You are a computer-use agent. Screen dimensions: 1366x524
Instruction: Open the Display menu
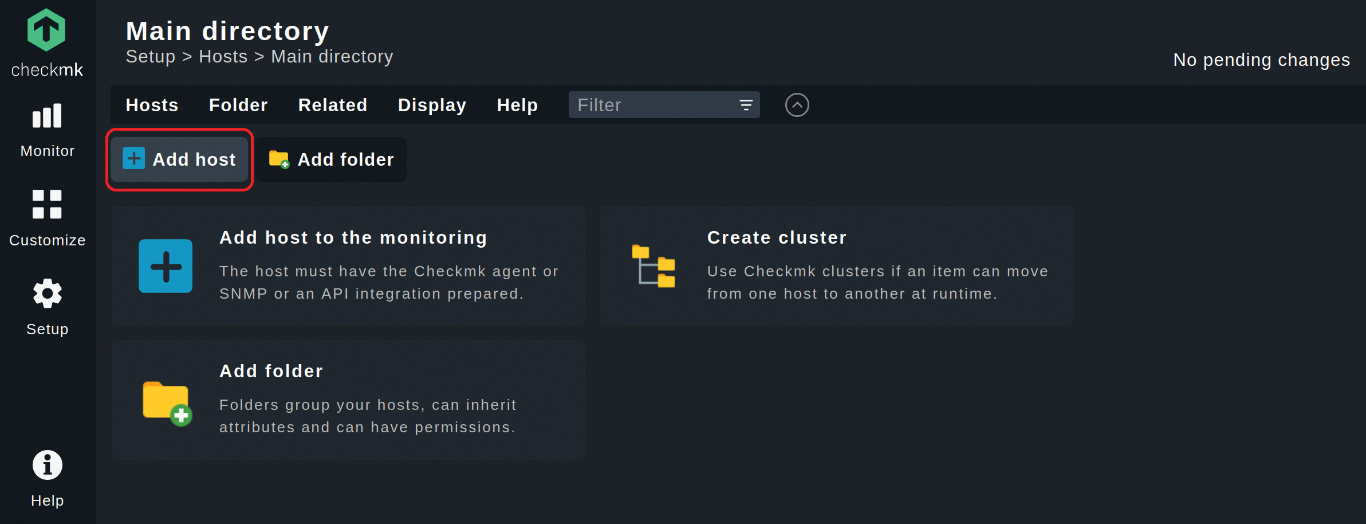coord(432,105)
